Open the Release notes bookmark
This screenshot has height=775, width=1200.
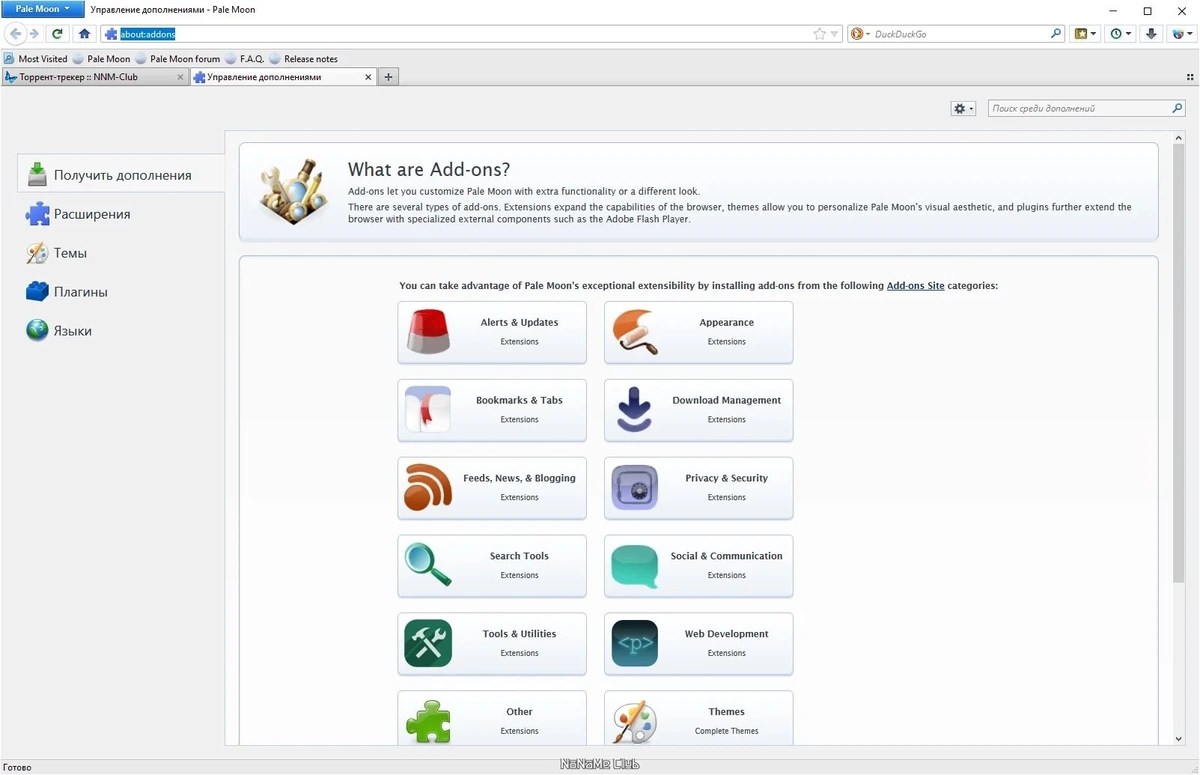pyautogui.click(x=304, y=59)
